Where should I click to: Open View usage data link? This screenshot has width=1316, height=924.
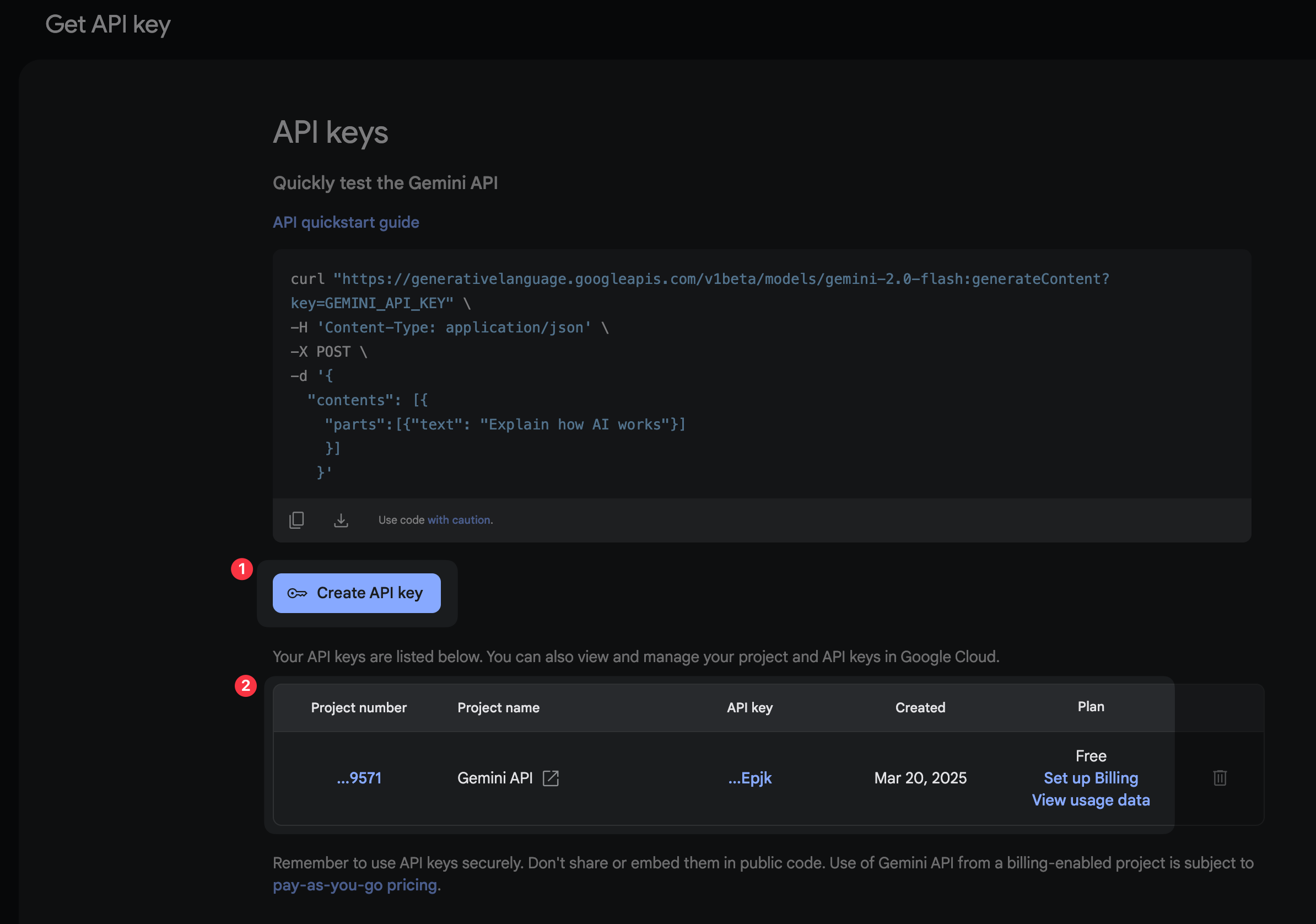[1091, 800]
